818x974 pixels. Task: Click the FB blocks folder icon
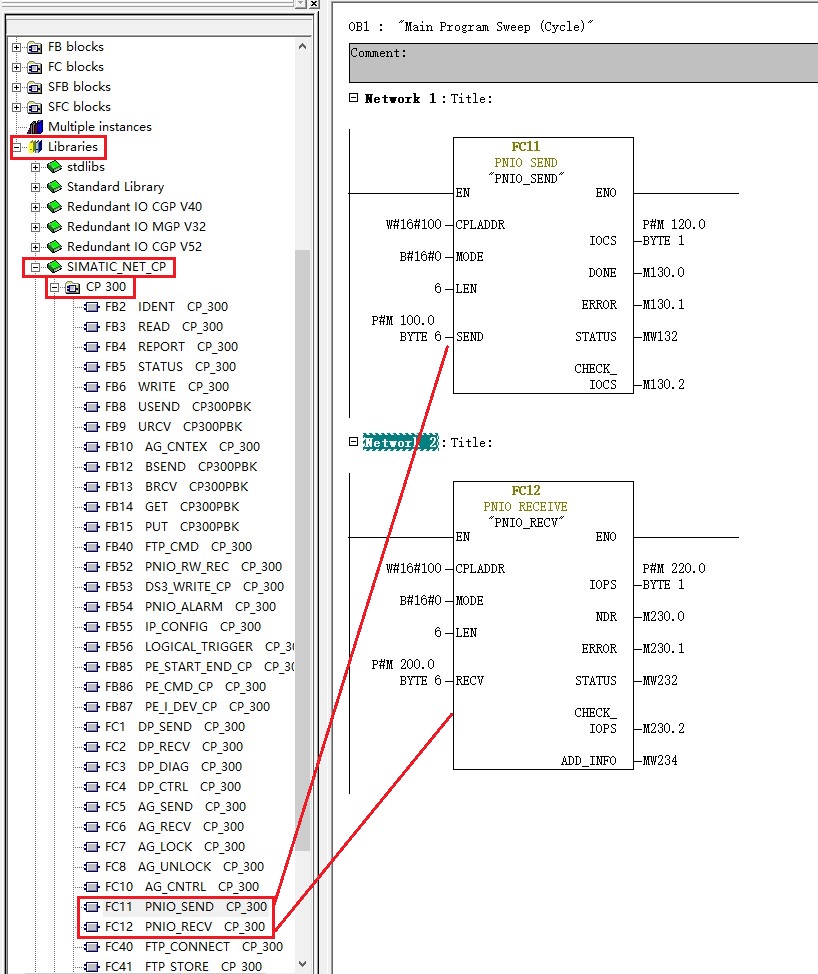pyautogui.click(x=35, y=47)
